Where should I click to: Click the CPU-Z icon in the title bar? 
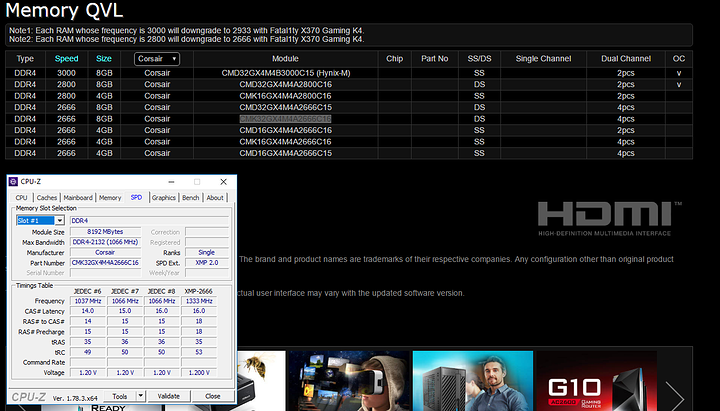tap(13, 182)
